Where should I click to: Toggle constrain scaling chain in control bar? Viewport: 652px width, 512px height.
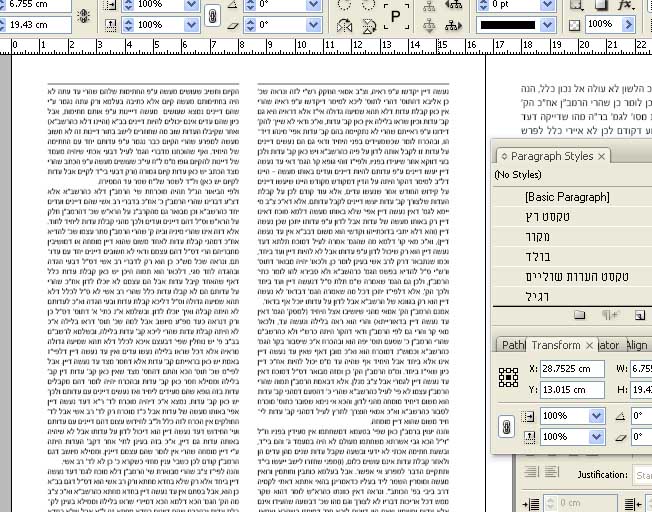(x=212, y=17)
